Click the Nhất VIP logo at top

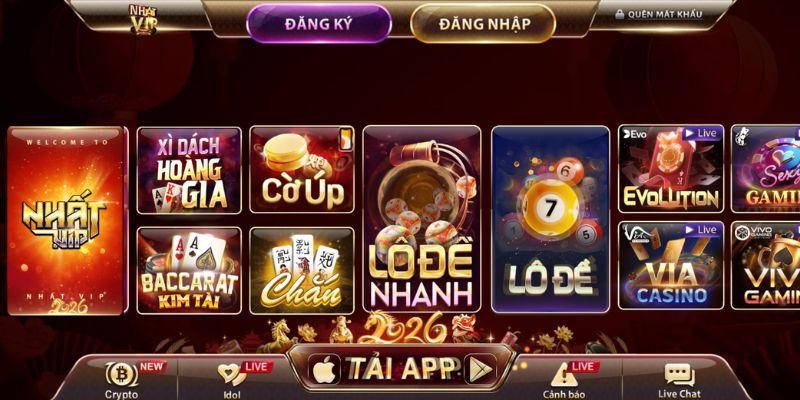(x=143, y=19)
